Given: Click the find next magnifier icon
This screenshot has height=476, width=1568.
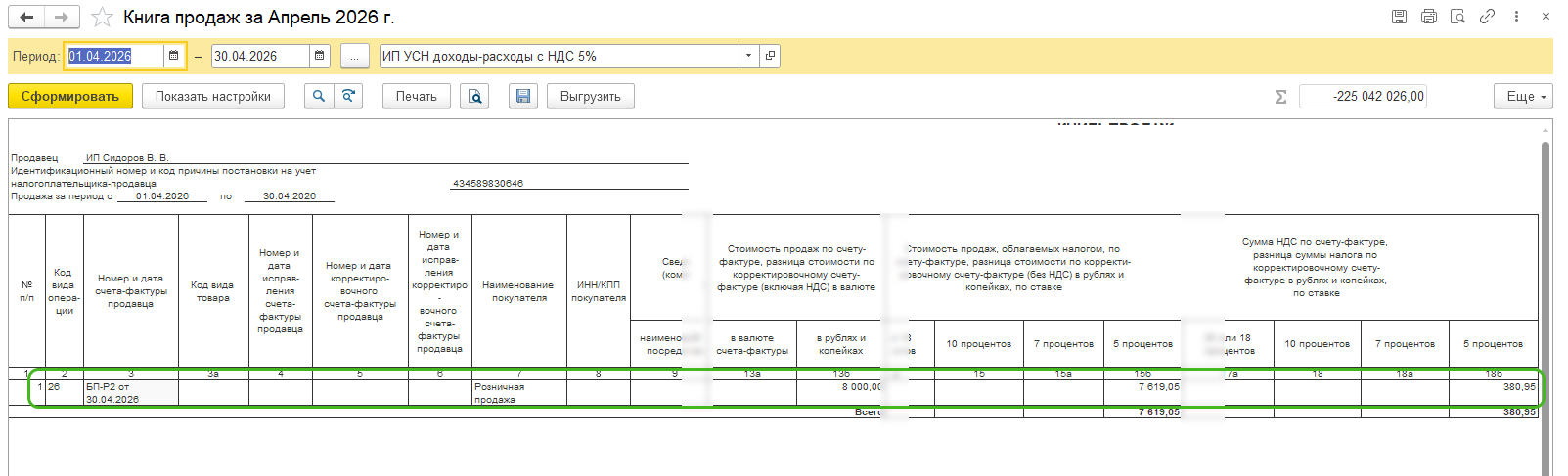Looking at the screenshot, I should (x=348, y=96).
